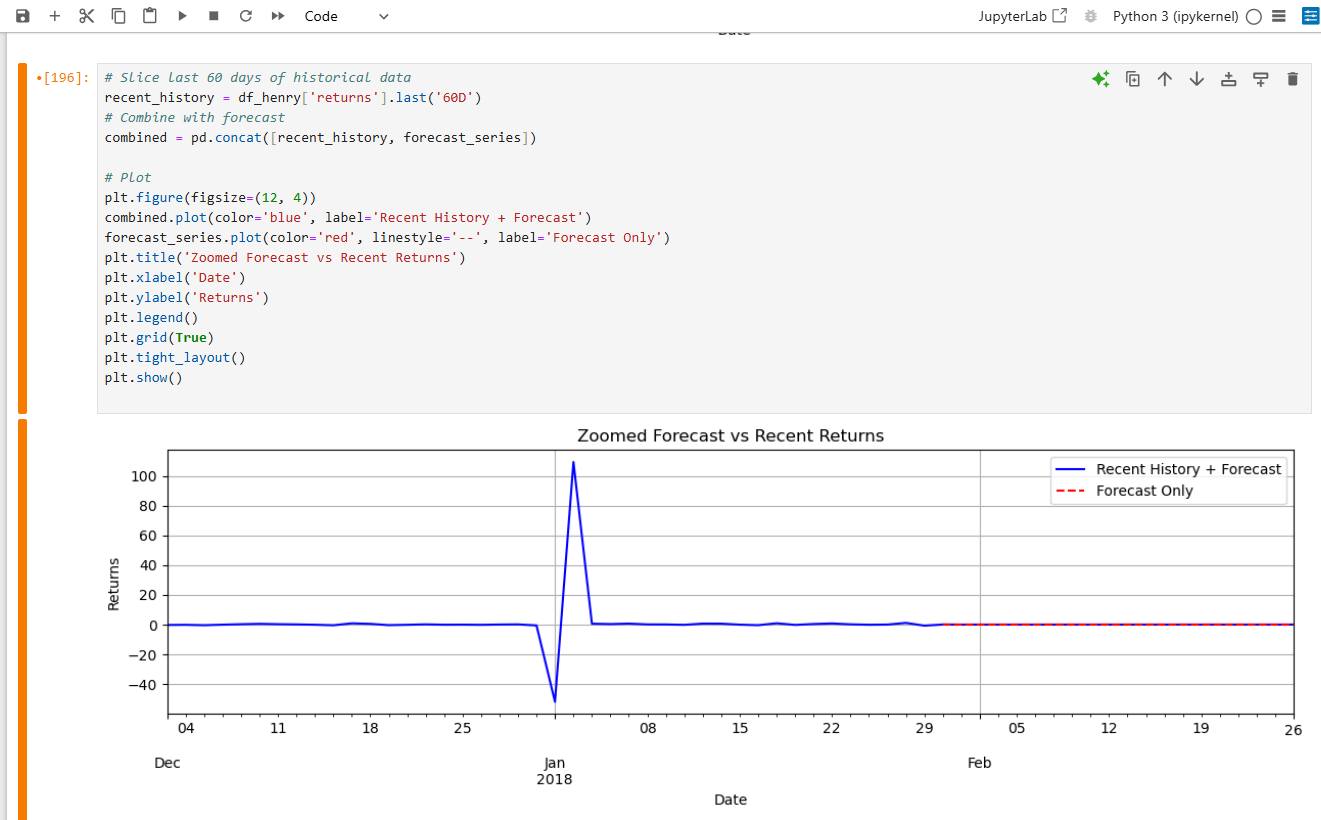Copy selected cell using toolbar copy icon
The height and width of the screenshot is (820, 1321).
[x=118, y=16]
